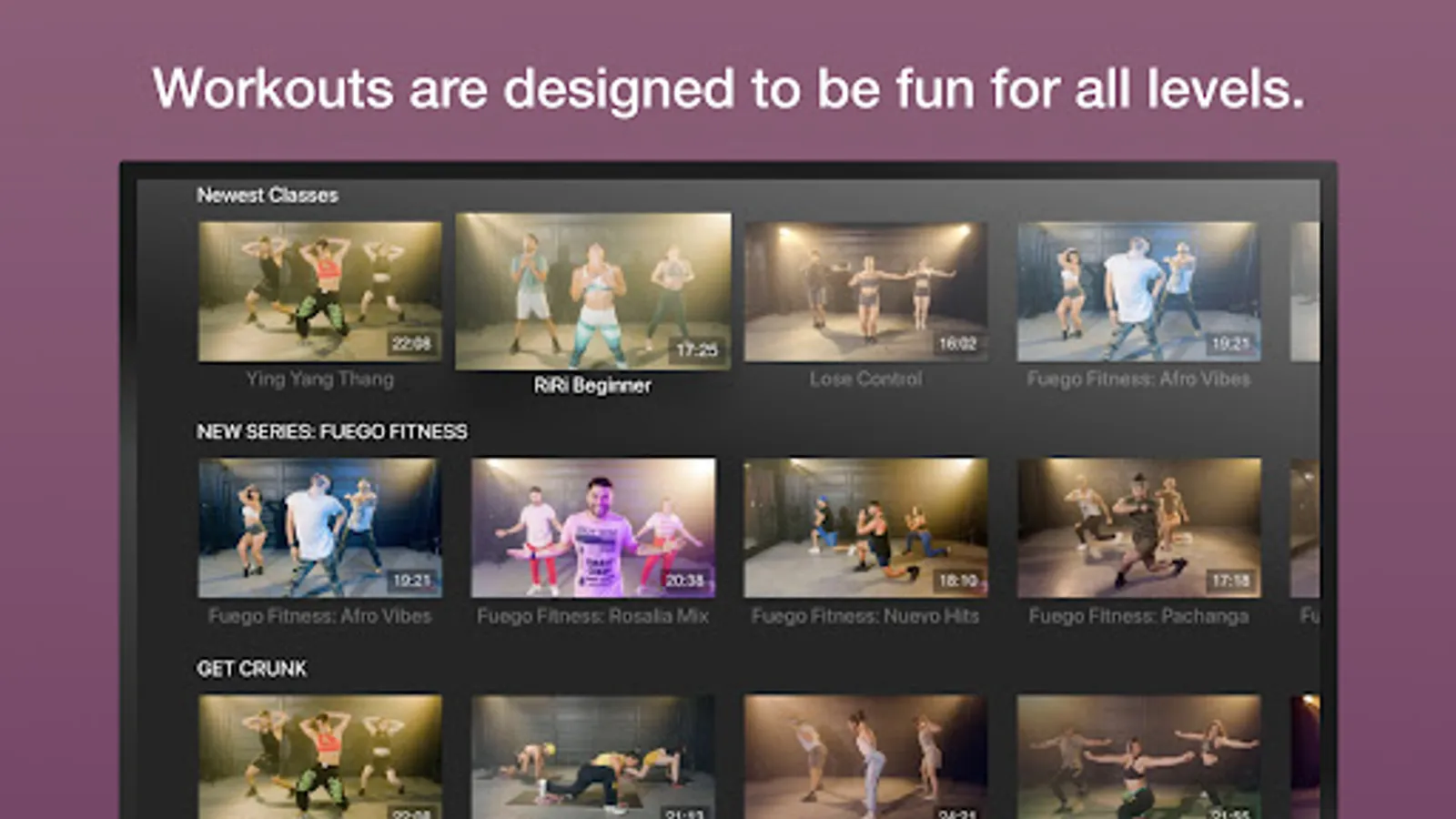Click the 17:25 duration on RiRi Beginner

[x=697, y=349]
